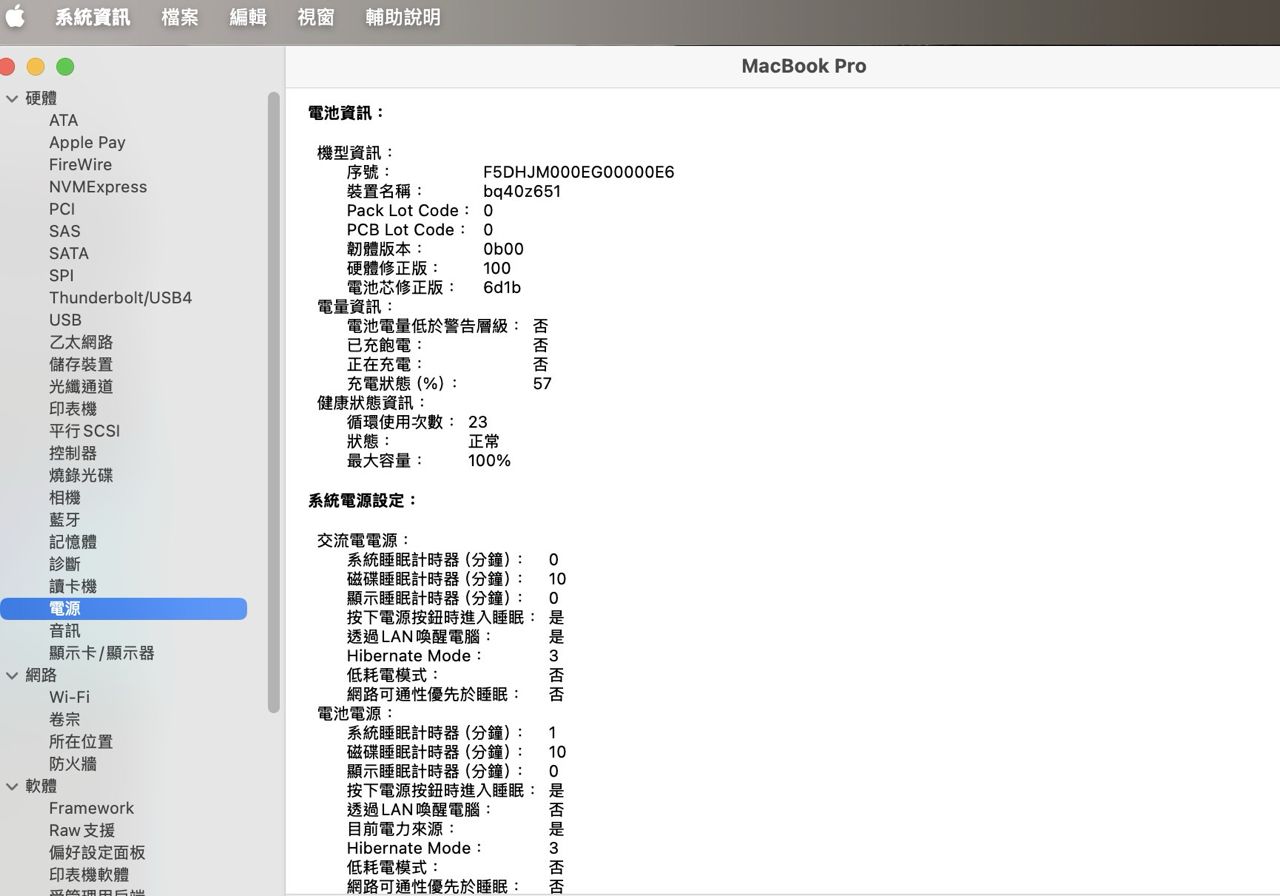Viewport: 1280px width, 896px height.
Task: Open the 輔助說明 menu
Action: point(402,17)
